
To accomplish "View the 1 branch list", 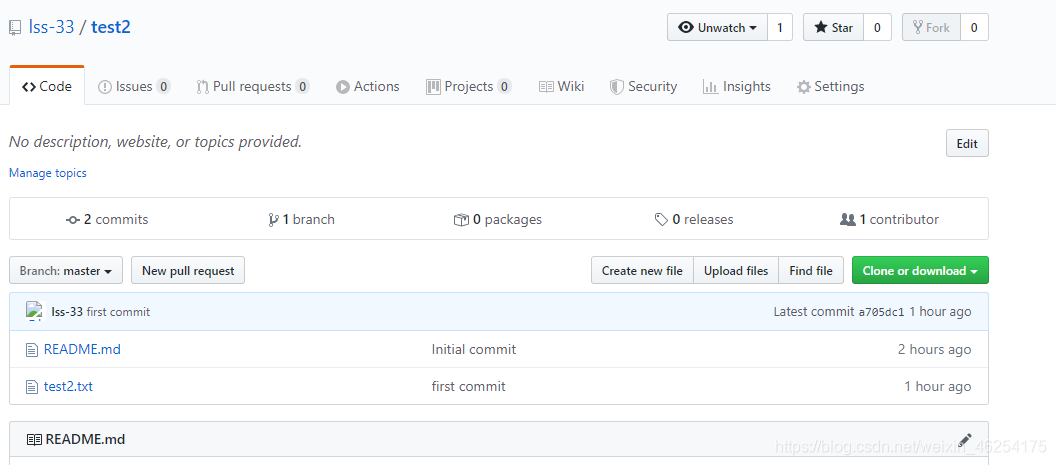I will coord(301,220).
